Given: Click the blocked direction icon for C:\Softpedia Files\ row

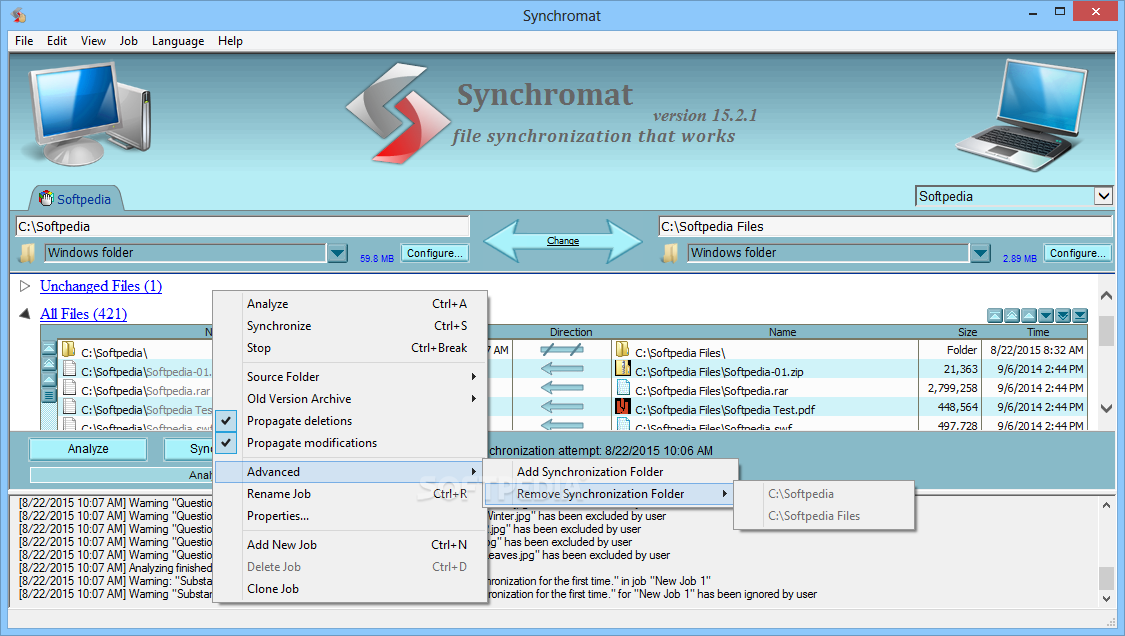Looking at the screenshot, I should pyautogui.click(x=562, y=350).
